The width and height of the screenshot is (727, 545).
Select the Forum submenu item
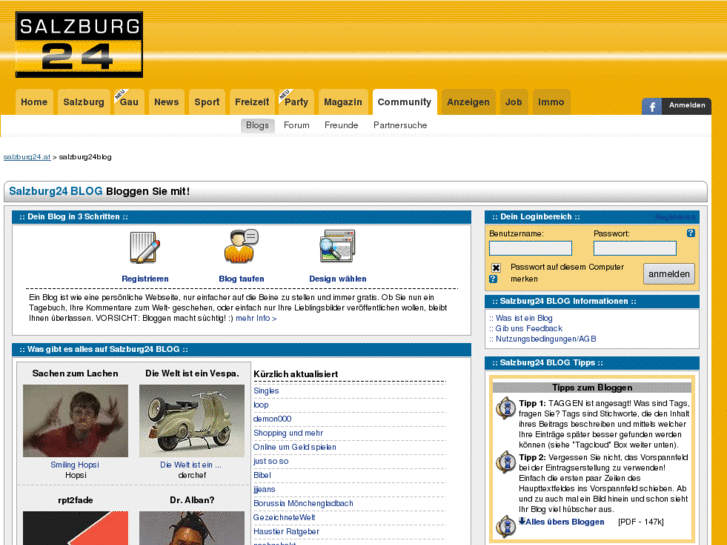click(296, 125)
